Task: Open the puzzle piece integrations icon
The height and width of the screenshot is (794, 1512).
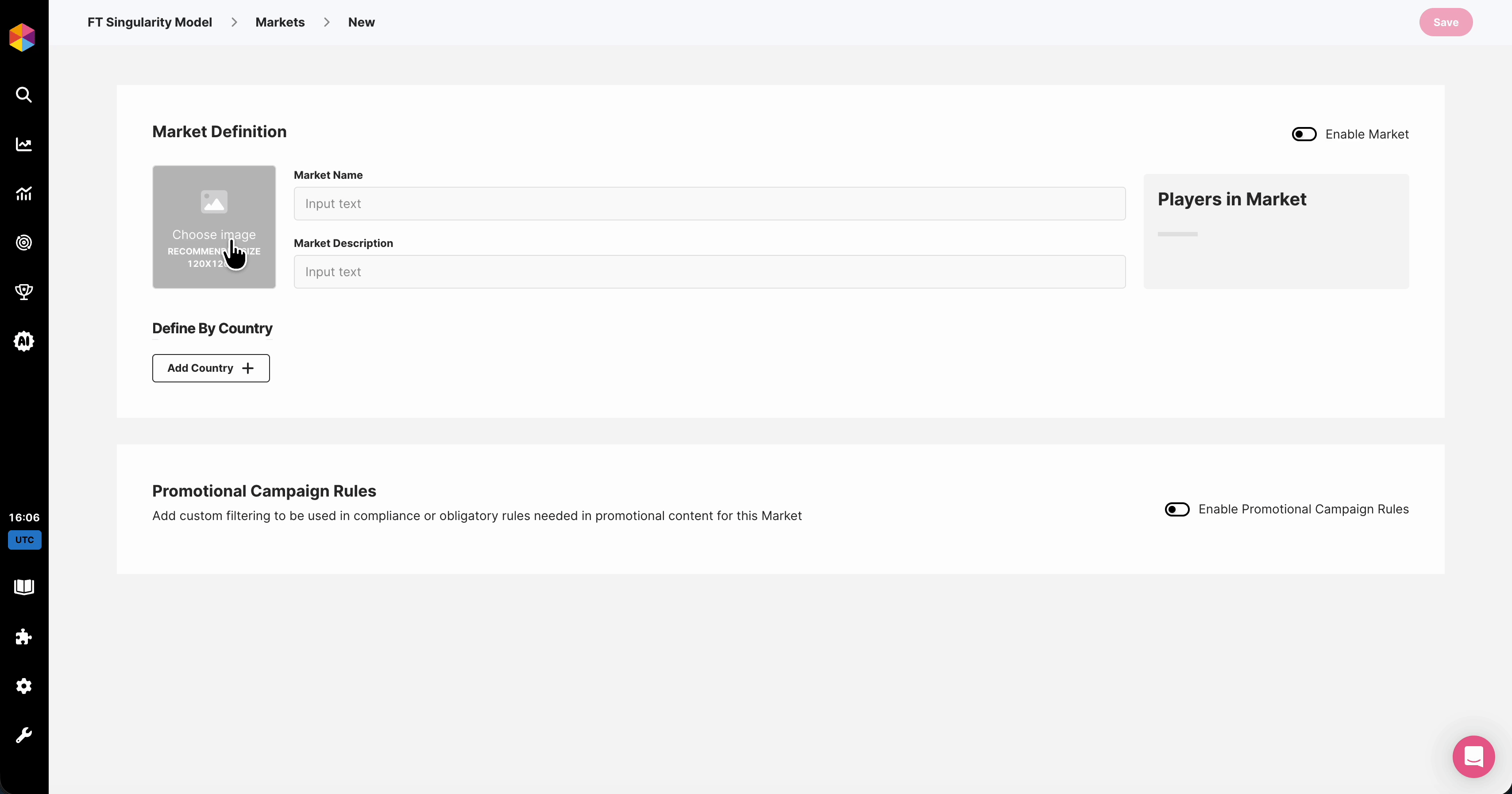Action: coord(23,637)
